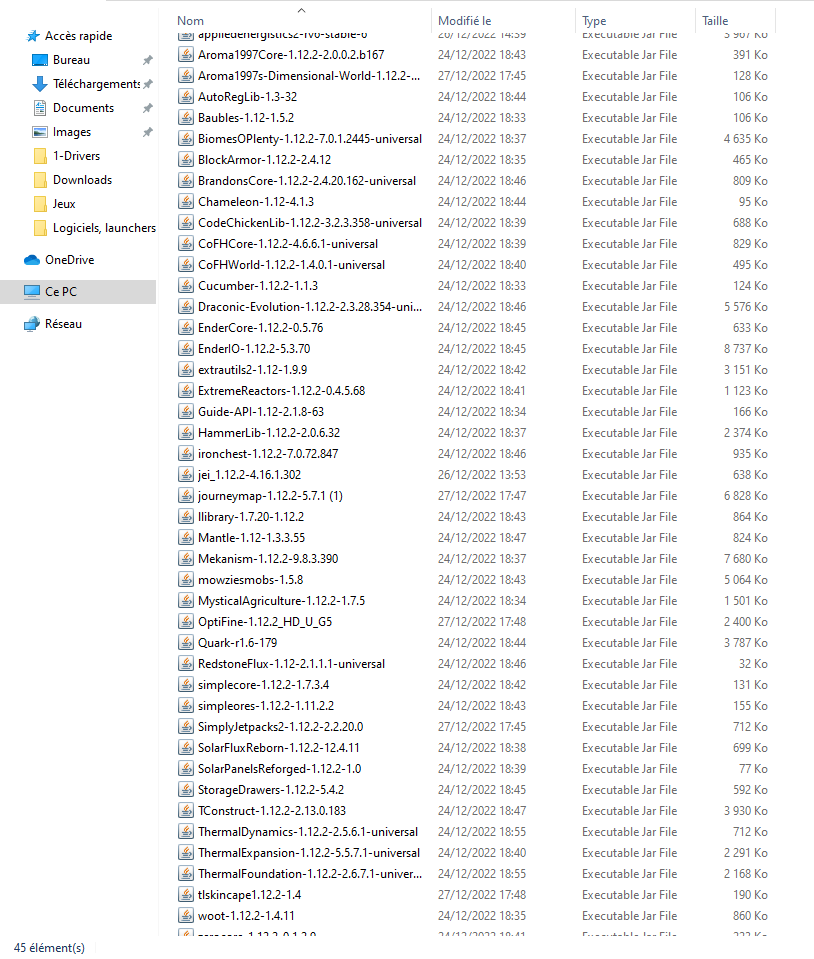Select file SolarFluxReborn-1.12.2-12.4.11
The image size is (814, 959).
tap(279, 748)
